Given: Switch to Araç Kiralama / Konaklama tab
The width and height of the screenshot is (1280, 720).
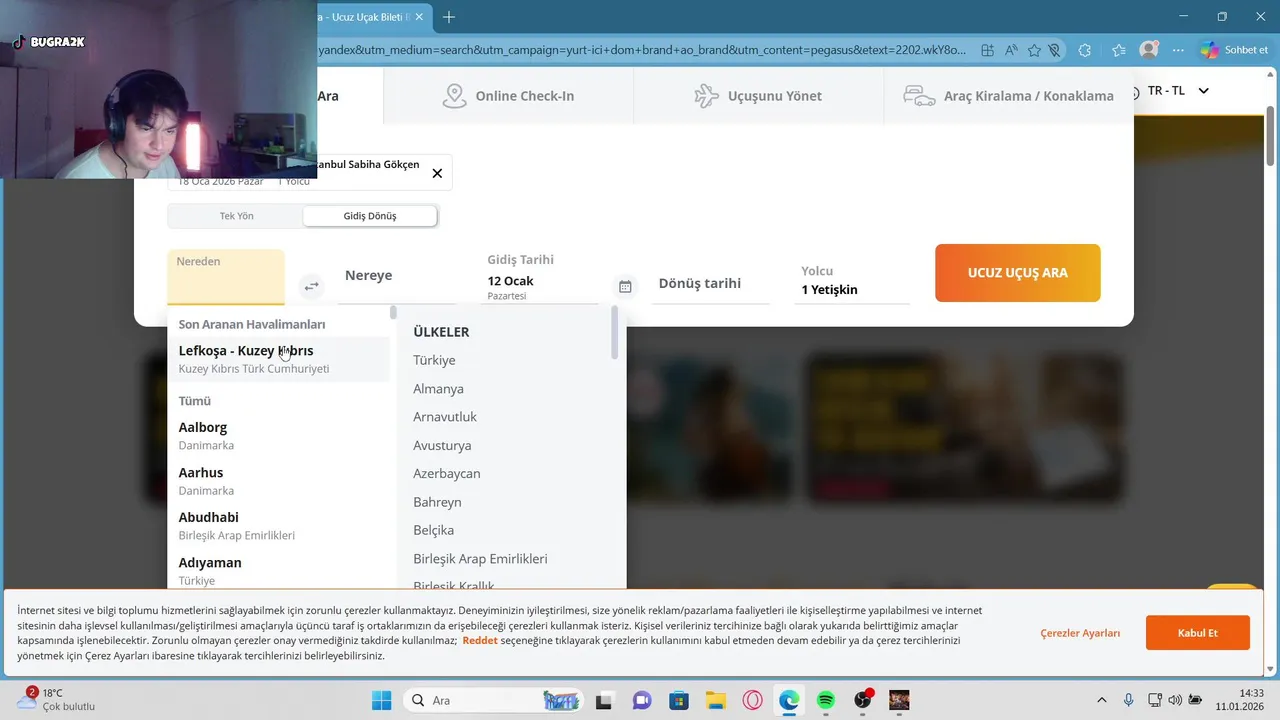Looking at the screenshot, I should click(1008, 96).
